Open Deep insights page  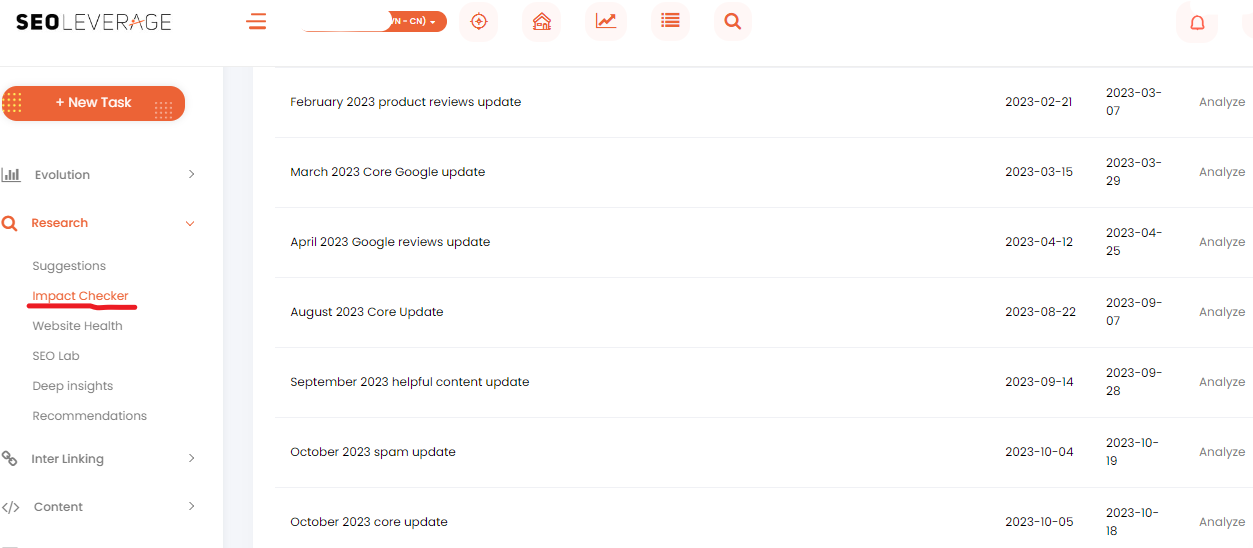click(x=73, y=386)
